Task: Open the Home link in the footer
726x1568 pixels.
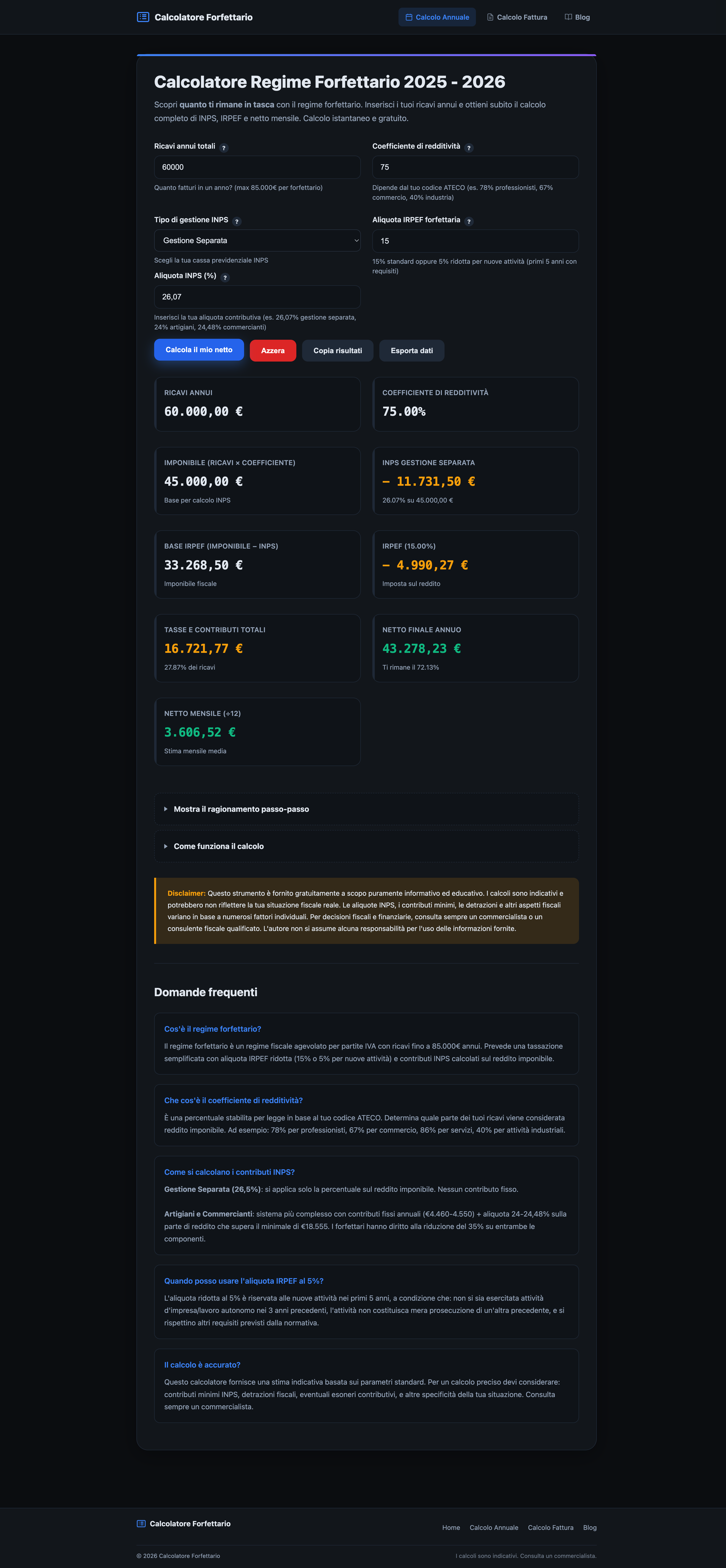Action: click(x=451, y=1527)
